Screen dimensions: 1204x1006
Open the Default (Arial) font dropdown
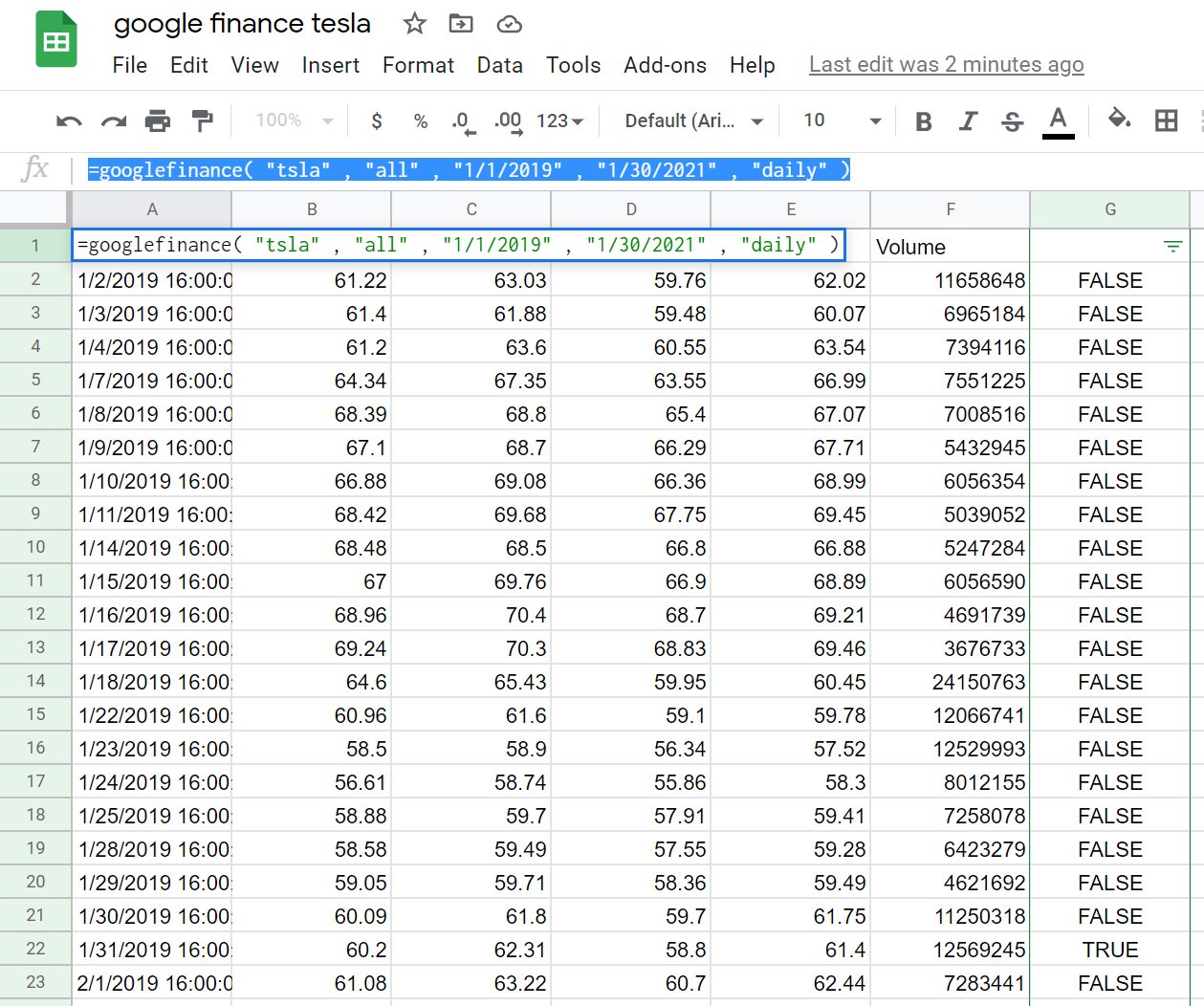point(694,121)
